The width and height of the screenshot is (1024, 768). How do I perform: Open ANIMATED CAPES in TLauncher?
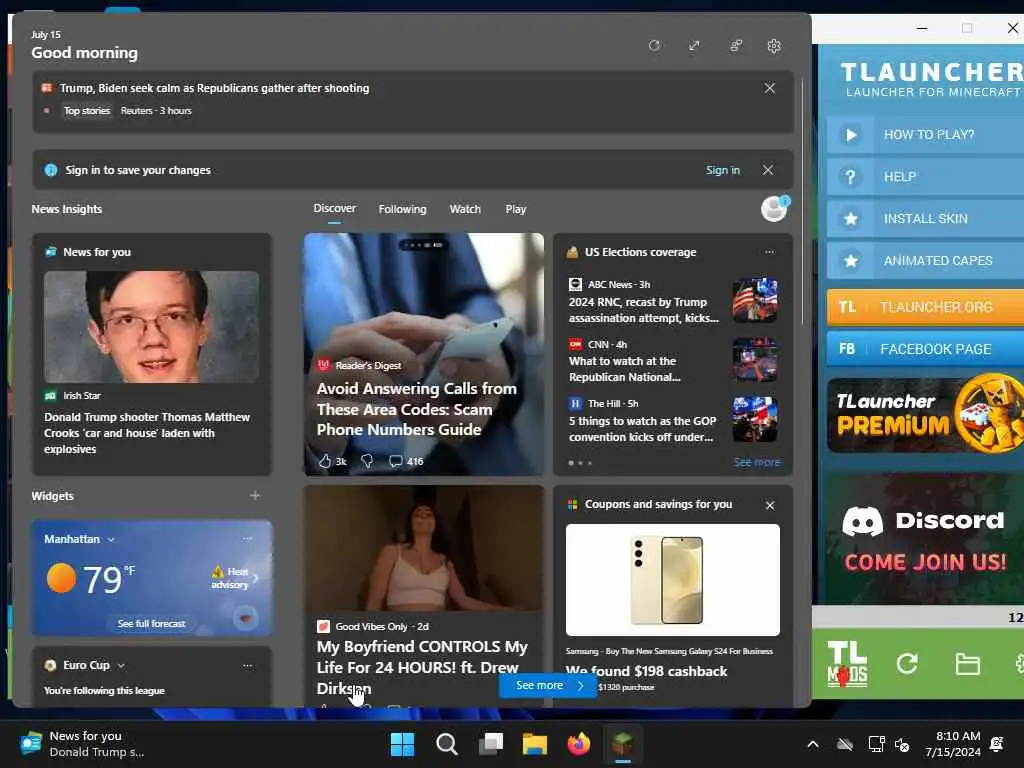pyautogui.click(x=925, y=261)
